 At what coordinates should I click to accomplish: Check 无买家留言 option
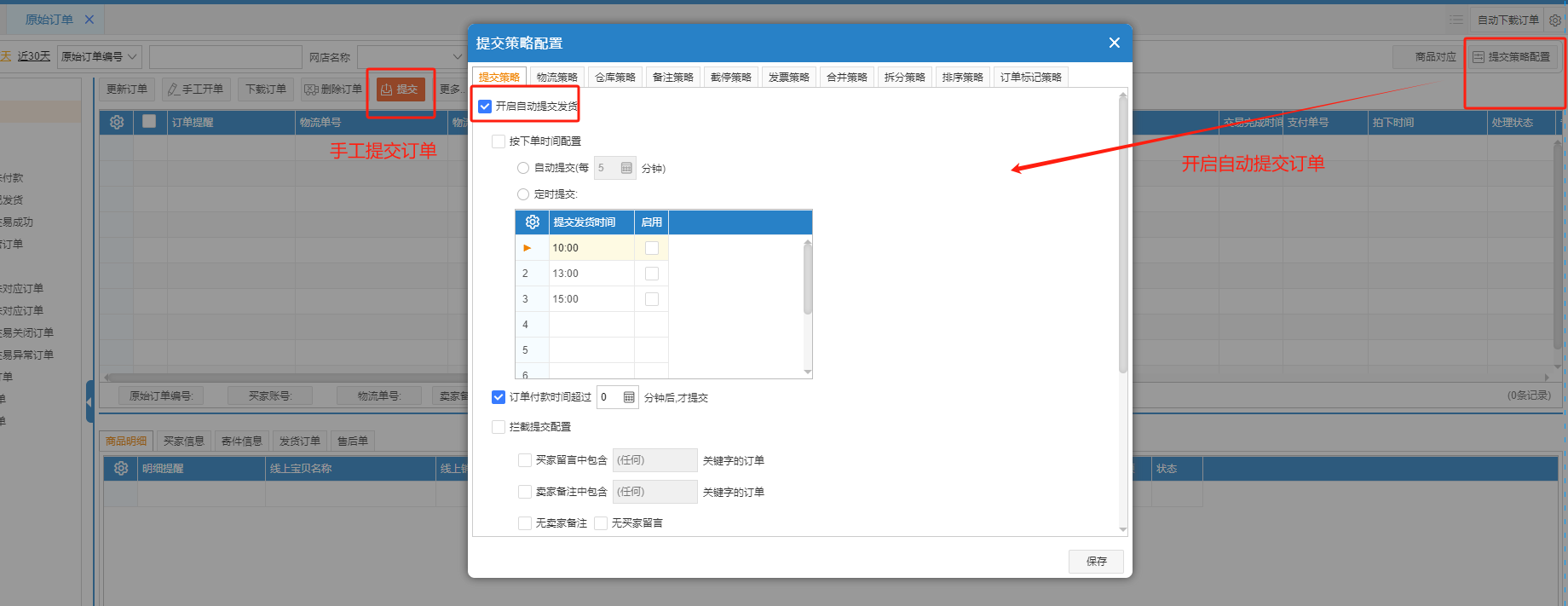click(x=601, y=523)
